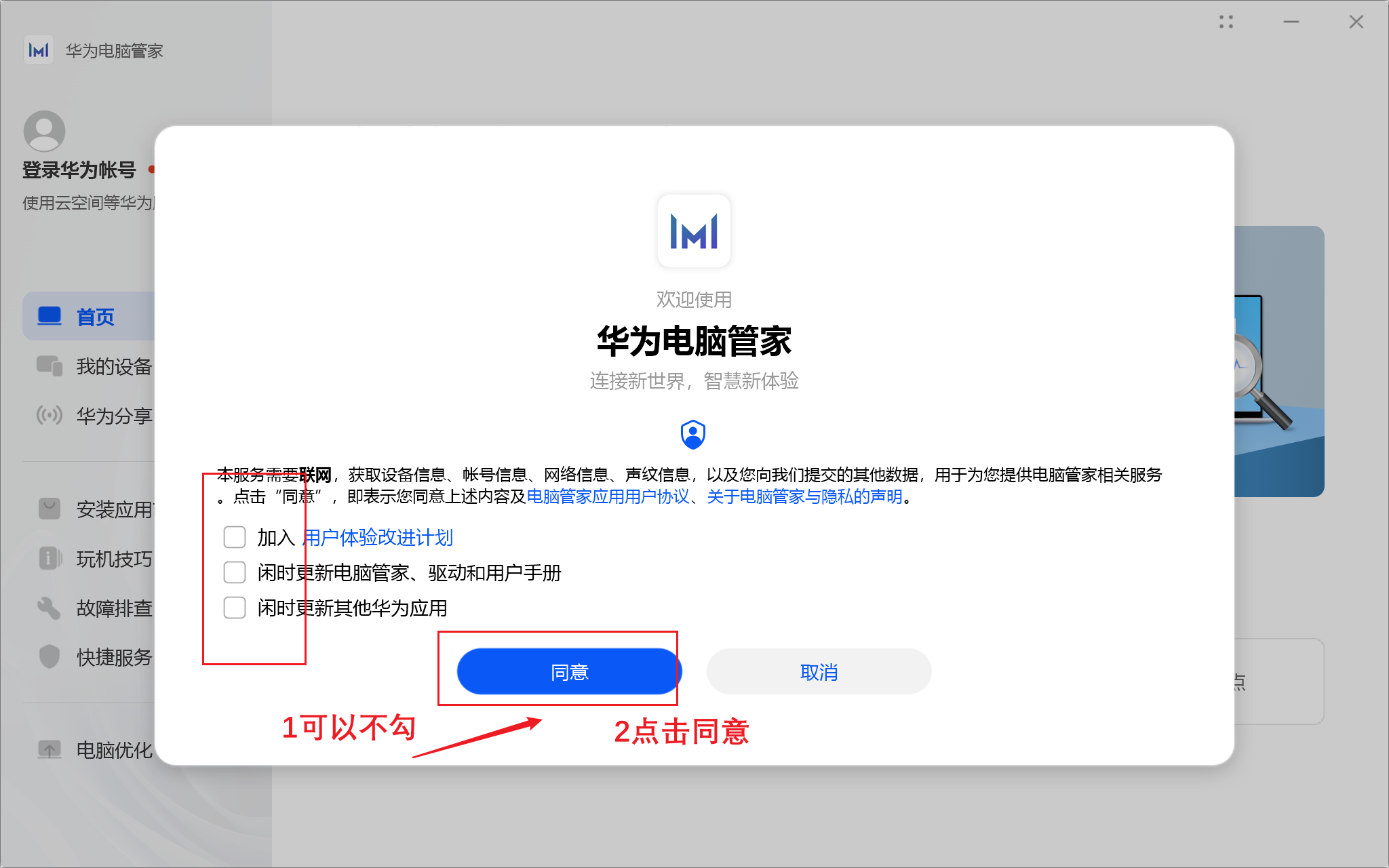Check 闲时更新其他华为应用 option
Image resolution: width=1389 pixels, height=868 pixels.
tap(234, 608)
